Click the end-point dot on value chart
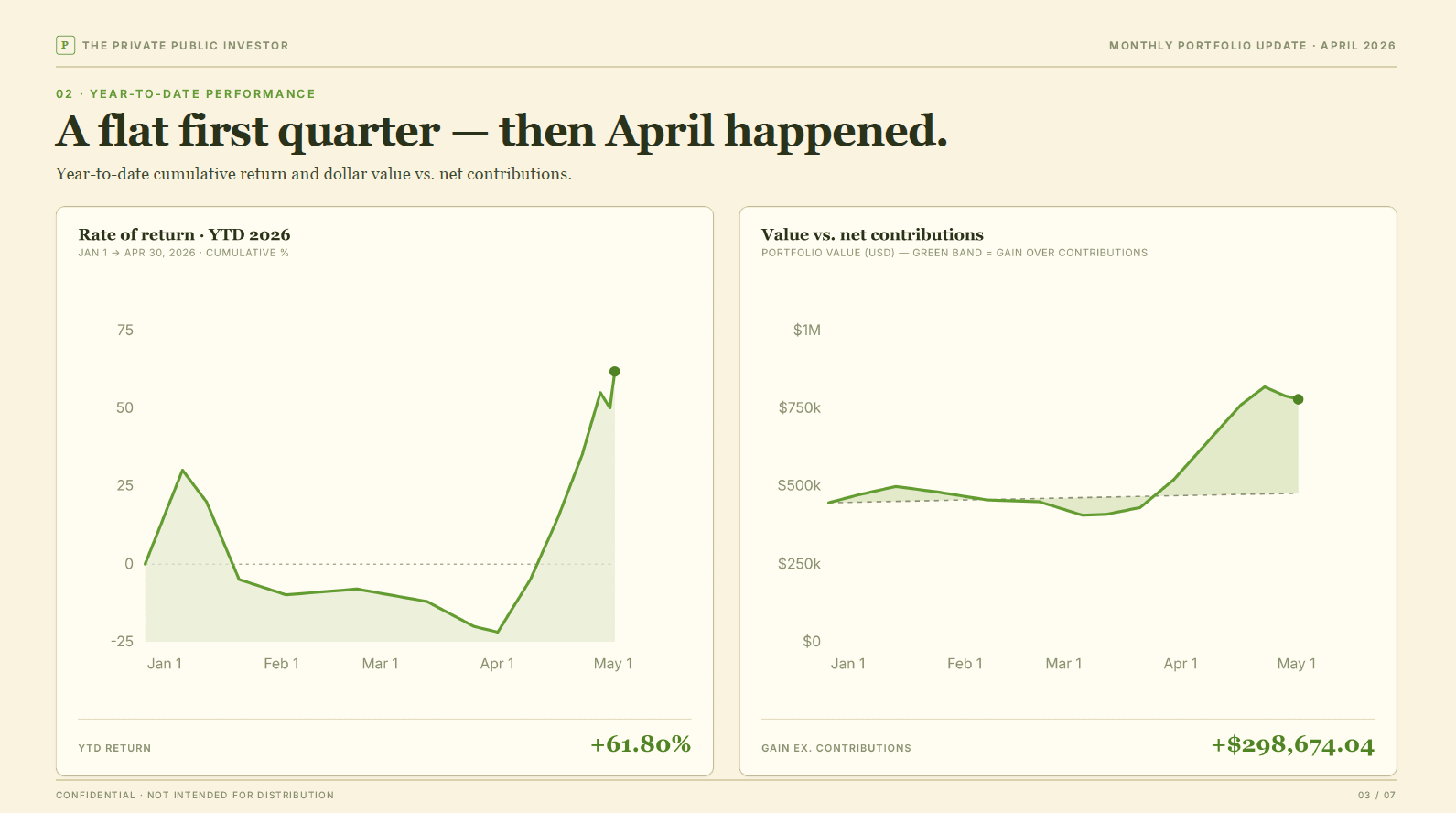This screenshot has height=813, width=1456. tap(1298, 399)
